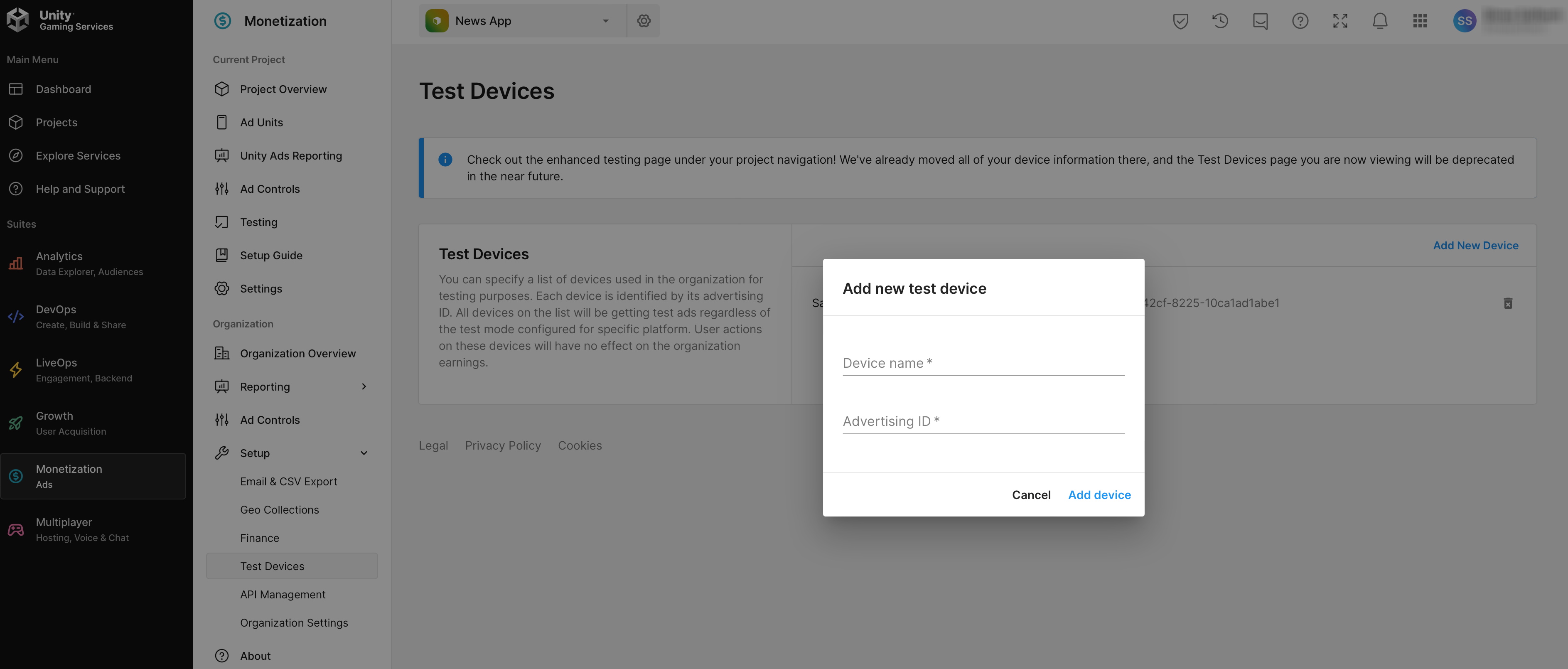Toggle fullscreen expand icon in header
This screenshot has width=1568, height=669.
tap(1340, 21)
